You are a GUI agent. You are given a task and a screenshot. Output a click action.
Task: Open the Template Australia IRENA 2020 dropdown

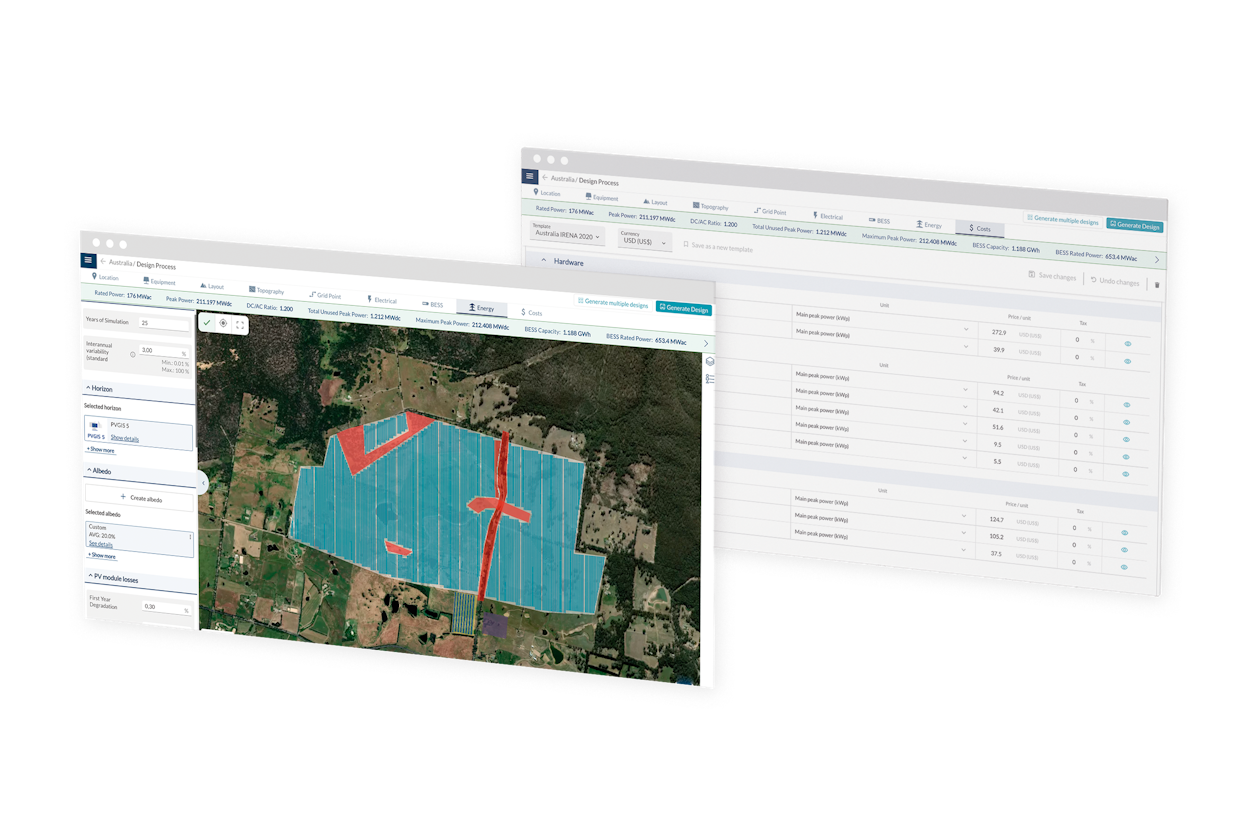click(x=567, y=233)
